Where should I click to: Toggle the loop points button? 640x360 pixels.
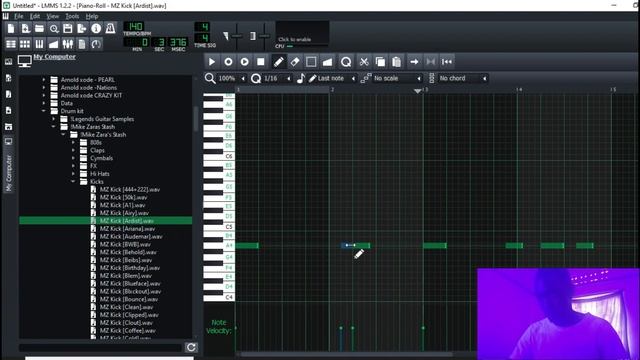click(431, 62)
